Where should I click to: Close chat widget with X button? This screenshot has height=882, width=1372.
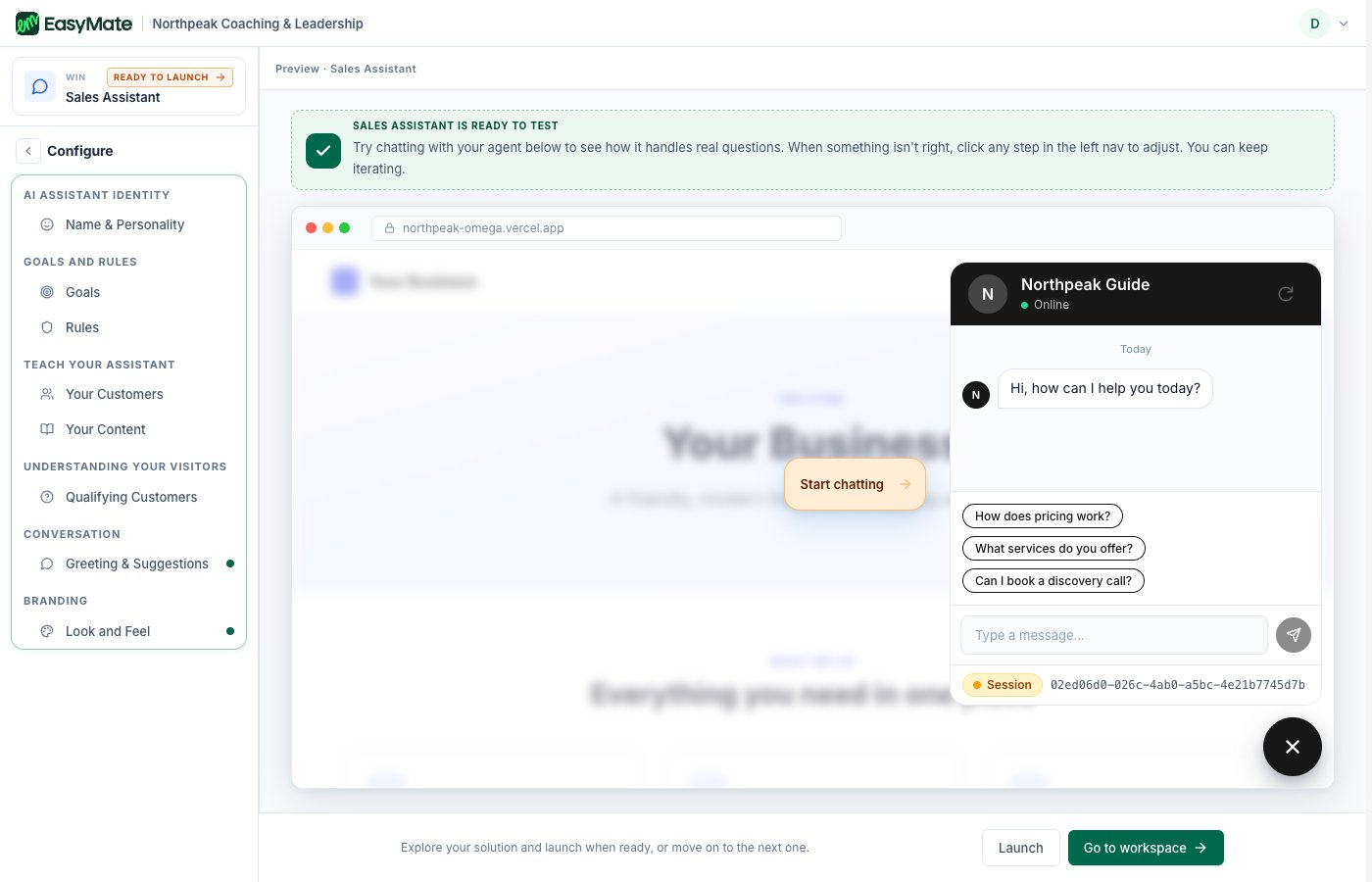(1293, 747)
